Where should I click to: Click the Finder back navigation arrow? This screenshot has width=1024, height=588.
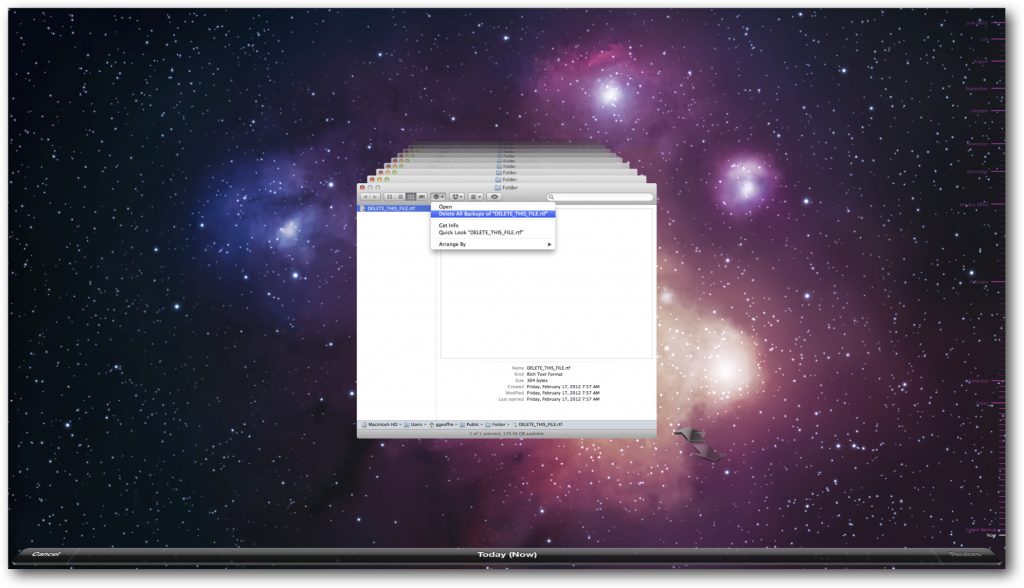365,197
